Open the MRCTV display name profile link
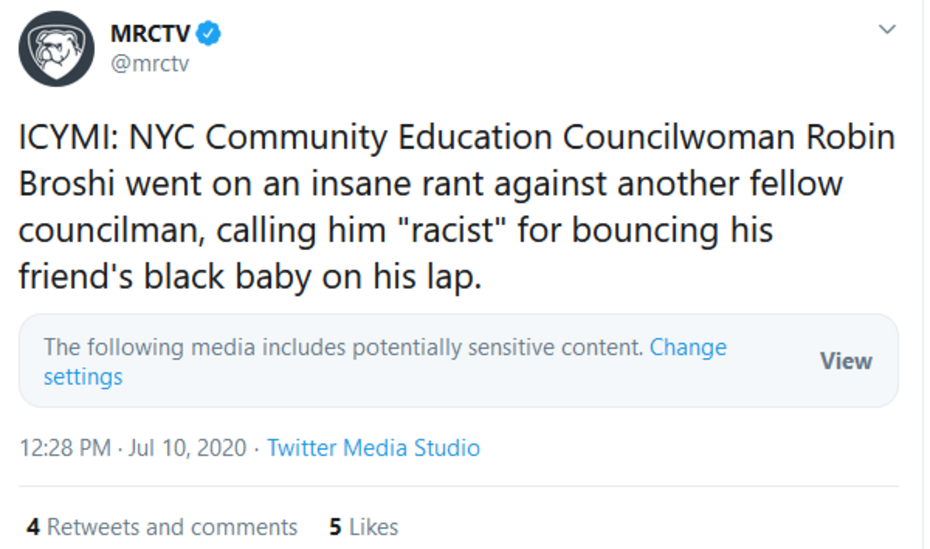Image resolution: width=930 pixels, height=549 pixels. 150,34
